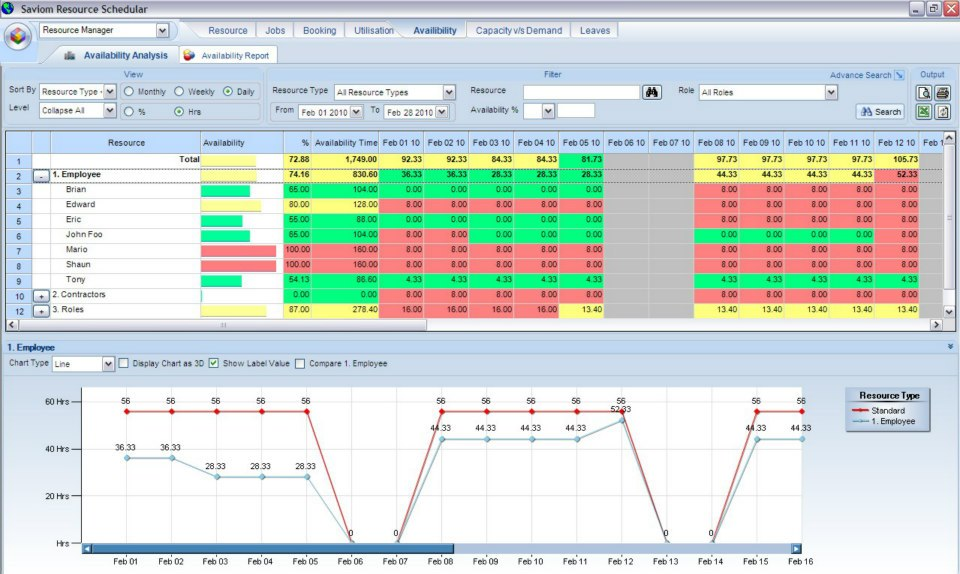Open the print preview output icon

pos(924,92)
